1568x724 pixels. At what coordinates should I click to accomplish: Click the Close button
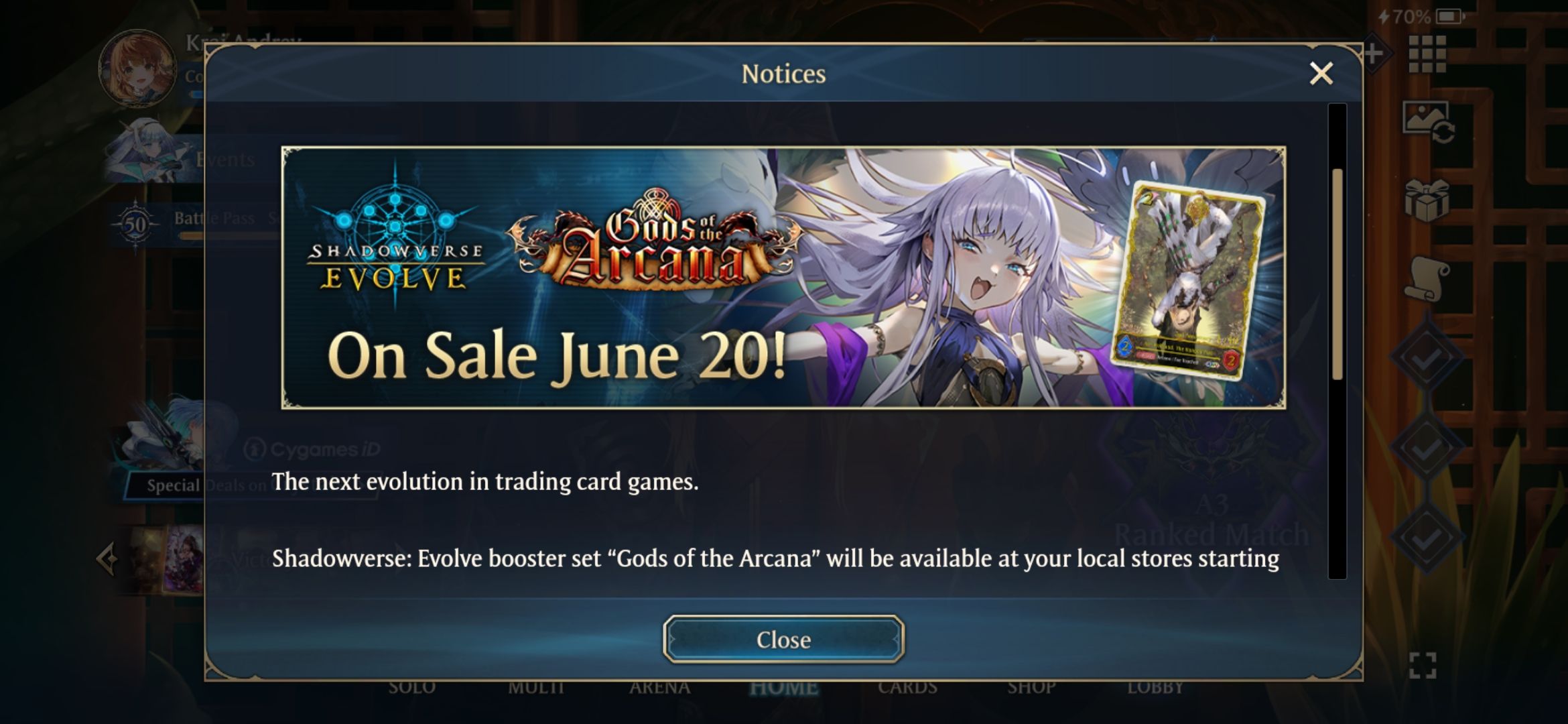point(783,639)
